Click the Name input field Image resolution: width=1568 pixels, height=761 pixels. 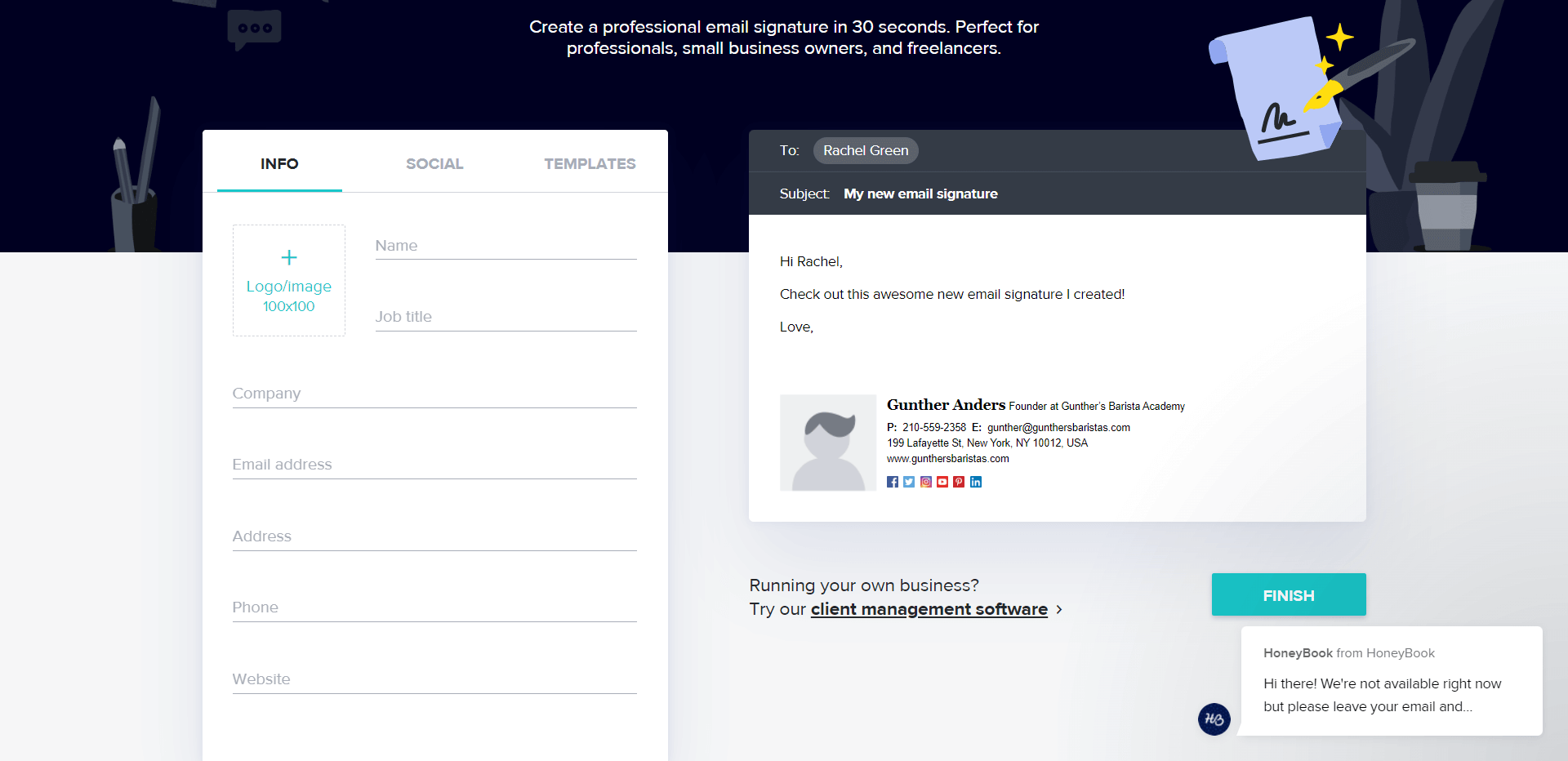[x=506, y=246]
